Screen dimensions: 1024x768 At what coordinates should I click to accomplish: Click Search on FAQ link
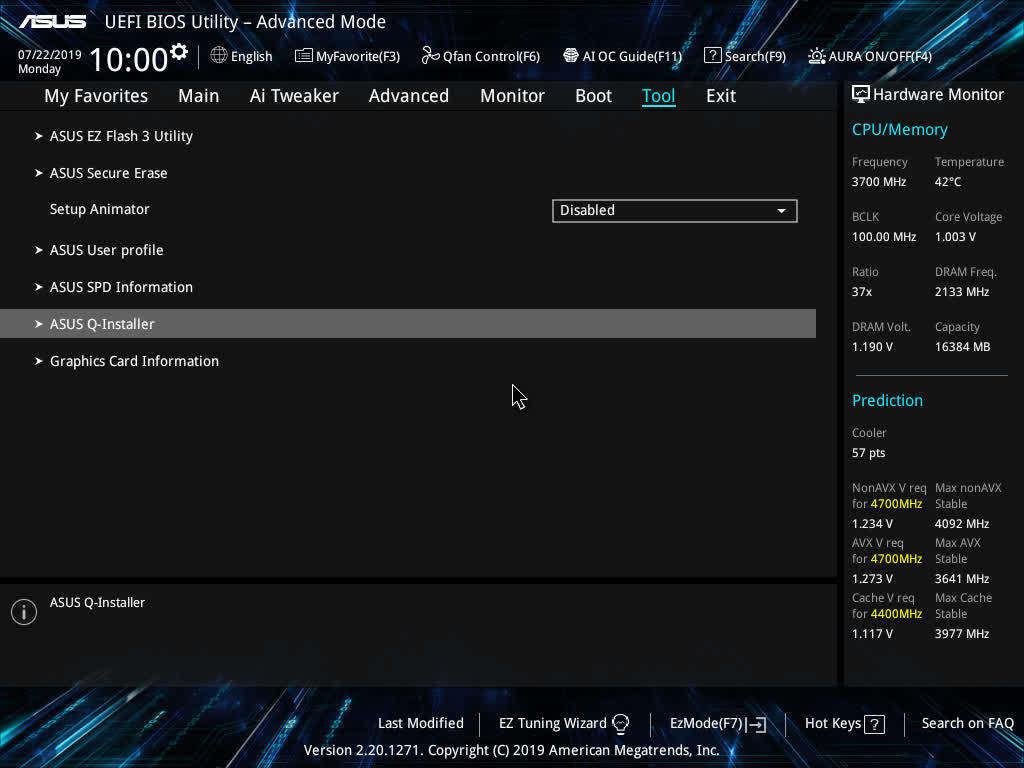tap(967, 724)
